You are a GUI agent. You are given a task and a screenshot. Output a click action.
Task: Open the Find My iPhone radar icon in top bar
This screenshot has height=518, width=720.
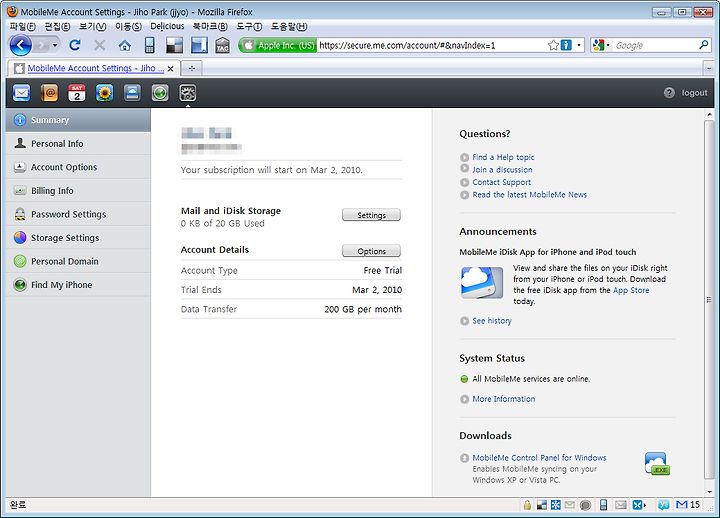point(160,93)
